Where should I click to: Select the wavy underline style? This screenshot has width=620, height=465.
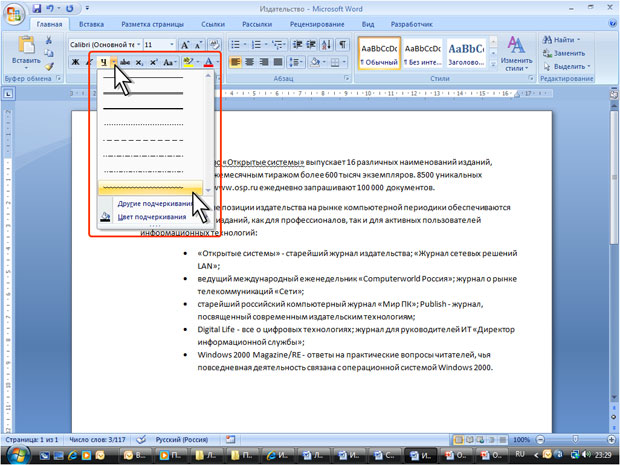click(x=150, y=187)
